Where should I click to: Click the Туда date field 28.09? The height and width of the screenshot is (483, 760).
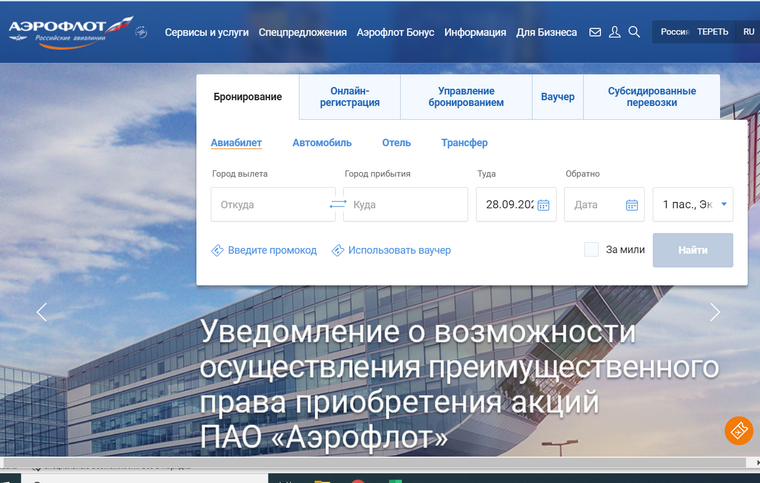tap(516, 204)
